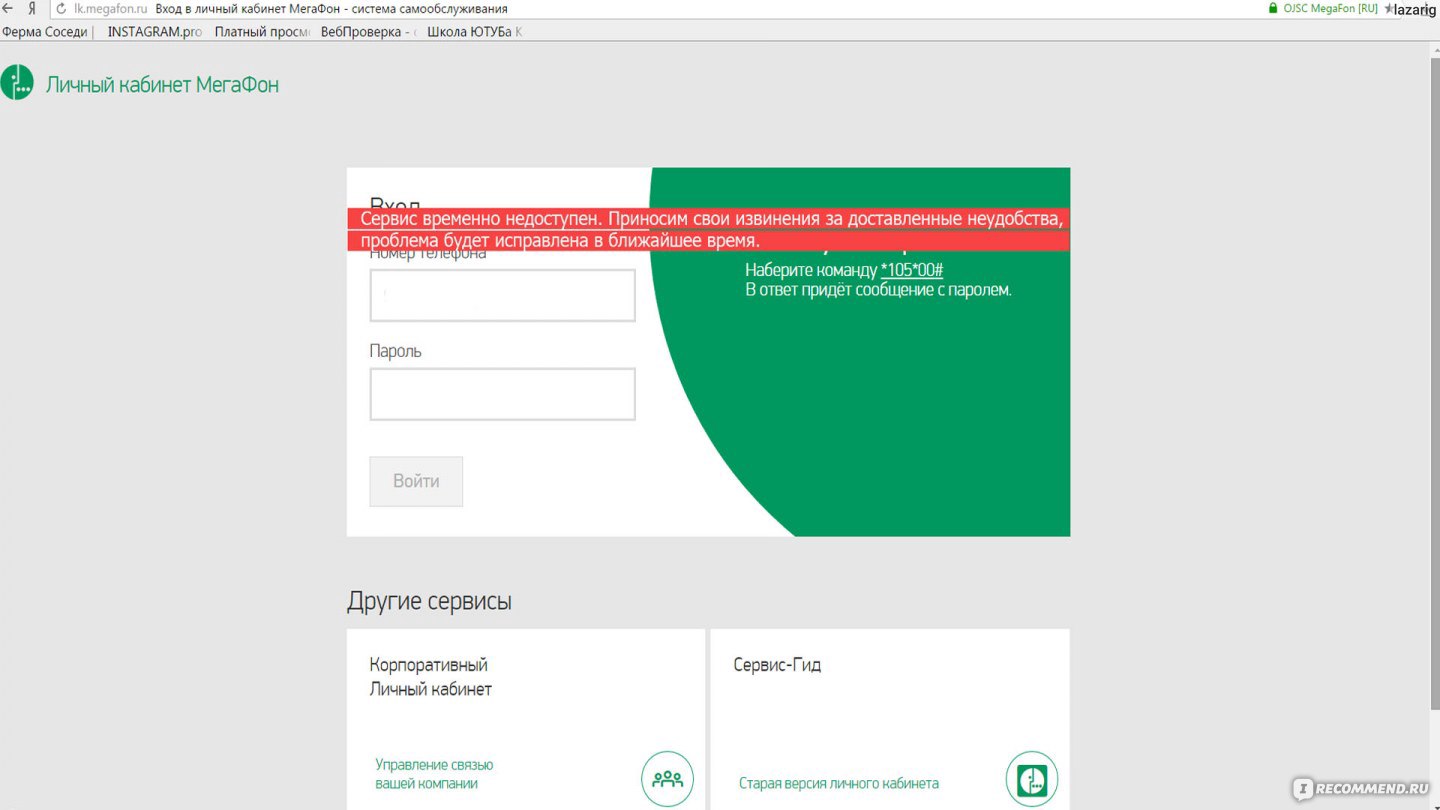Open Личный кабинет МегаФон header link

[162, 84]
